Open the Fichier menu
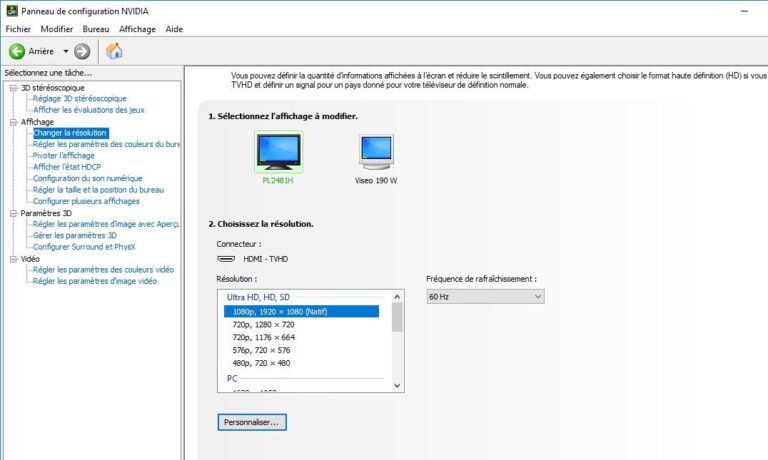Viewport: 768px width, 460px height. point(18,29)
